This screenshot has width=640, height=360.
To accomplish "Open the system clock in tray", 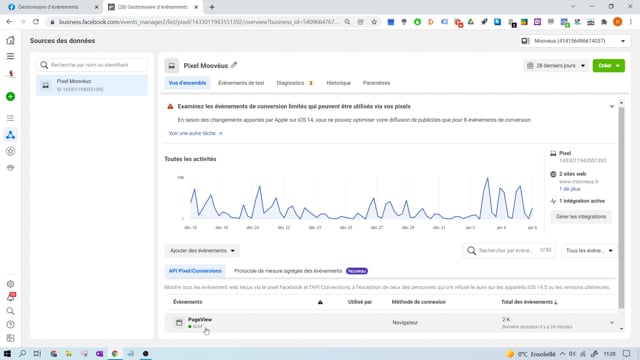I will point(609,354).
